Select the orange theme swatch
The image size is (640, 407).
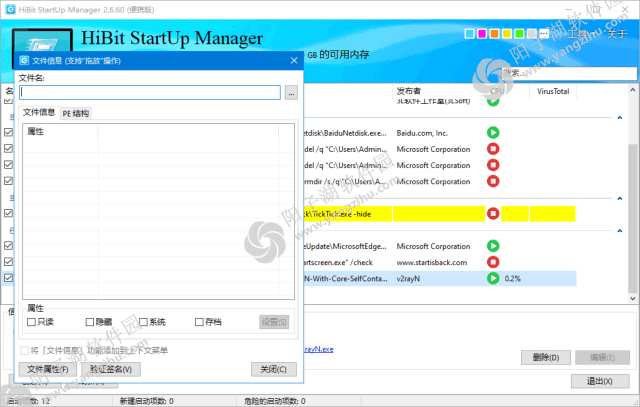(494, 33)
